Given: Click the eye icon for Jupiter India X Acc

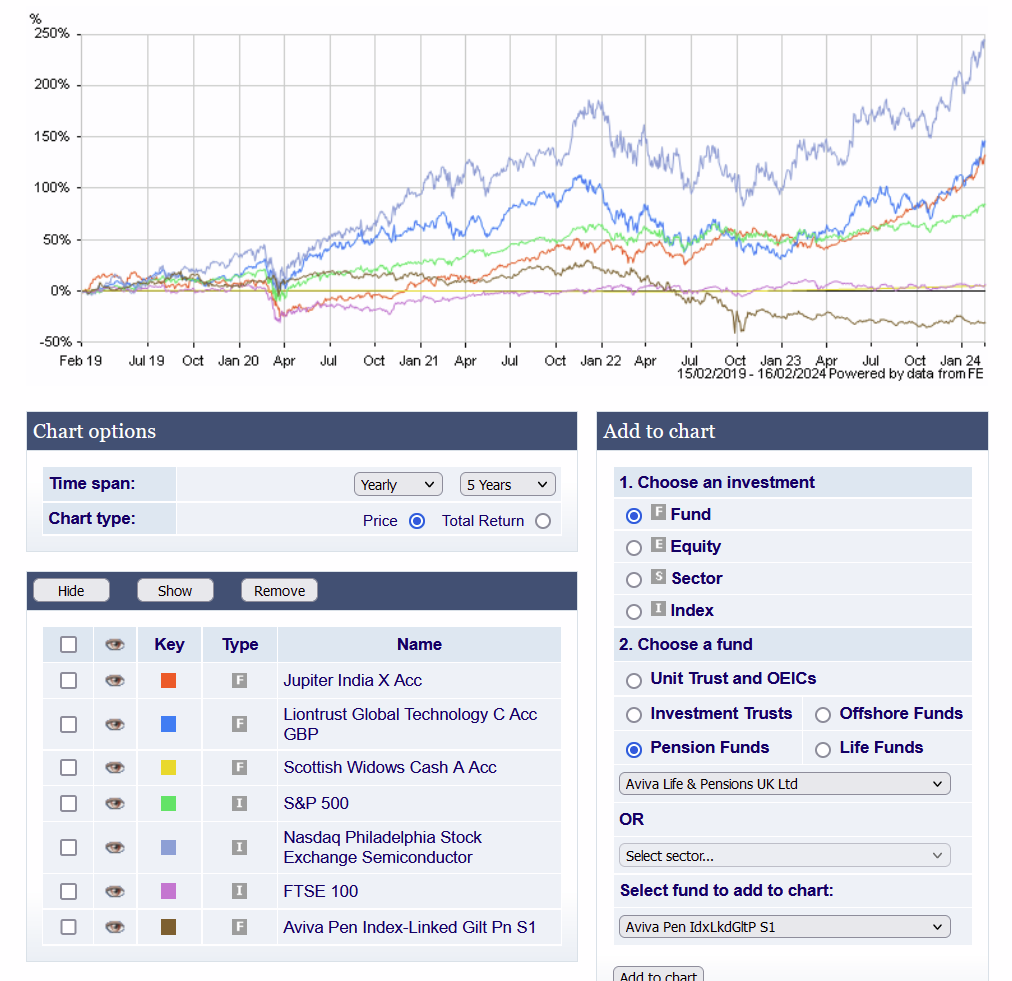Looking at the screenshot, I should [115, 680].
